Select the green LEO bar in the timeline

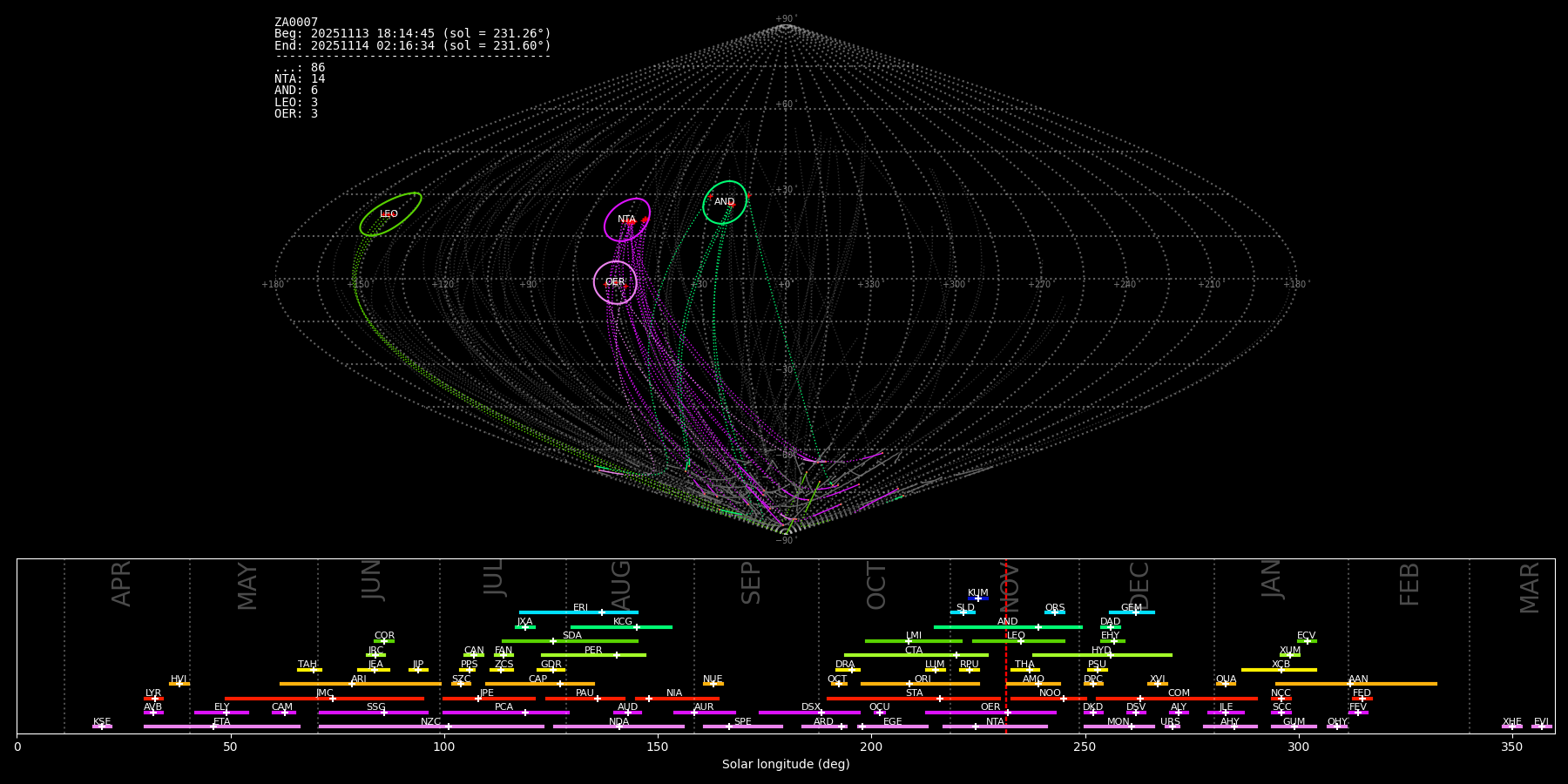(1018, 641)
